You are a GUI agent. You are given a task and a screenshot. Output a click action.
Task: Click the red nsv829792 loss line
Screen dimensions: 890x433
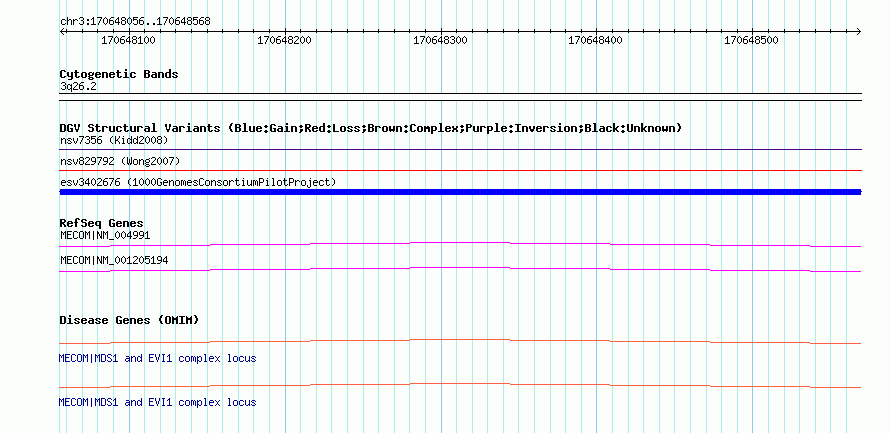460,170
